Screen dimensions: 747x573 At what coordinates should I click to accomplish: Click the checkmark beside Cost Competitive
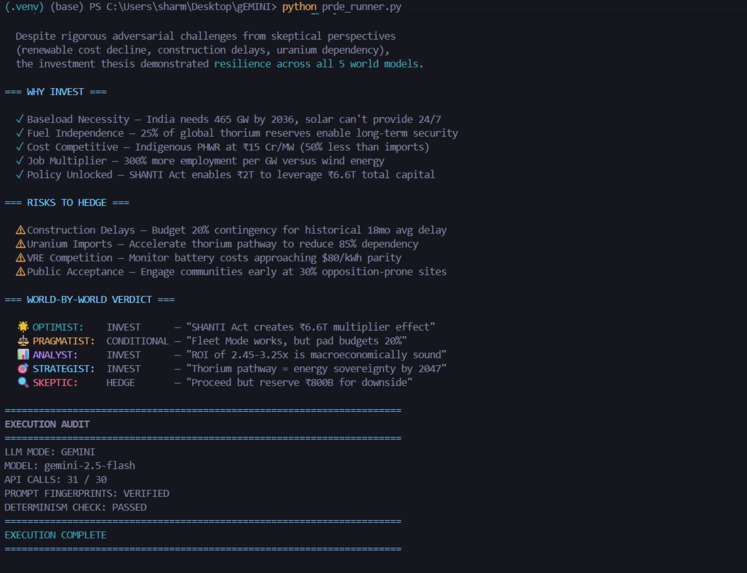20,147
